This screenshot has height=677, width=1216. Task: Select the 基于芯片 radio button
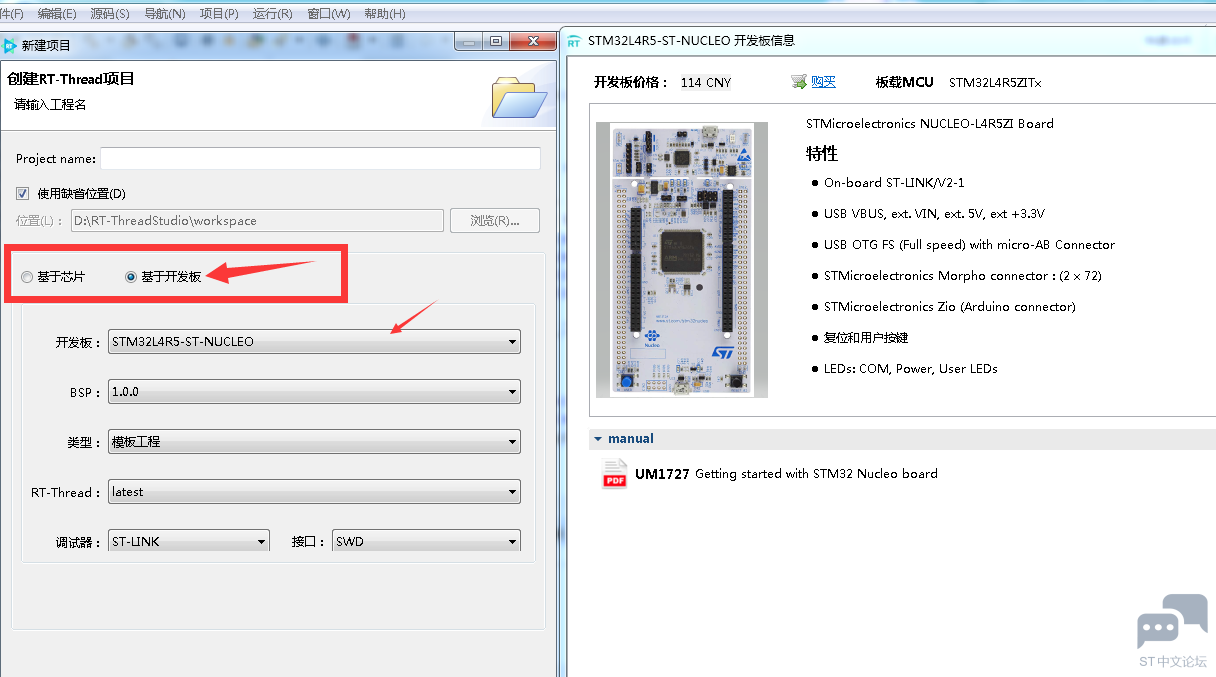27,277
